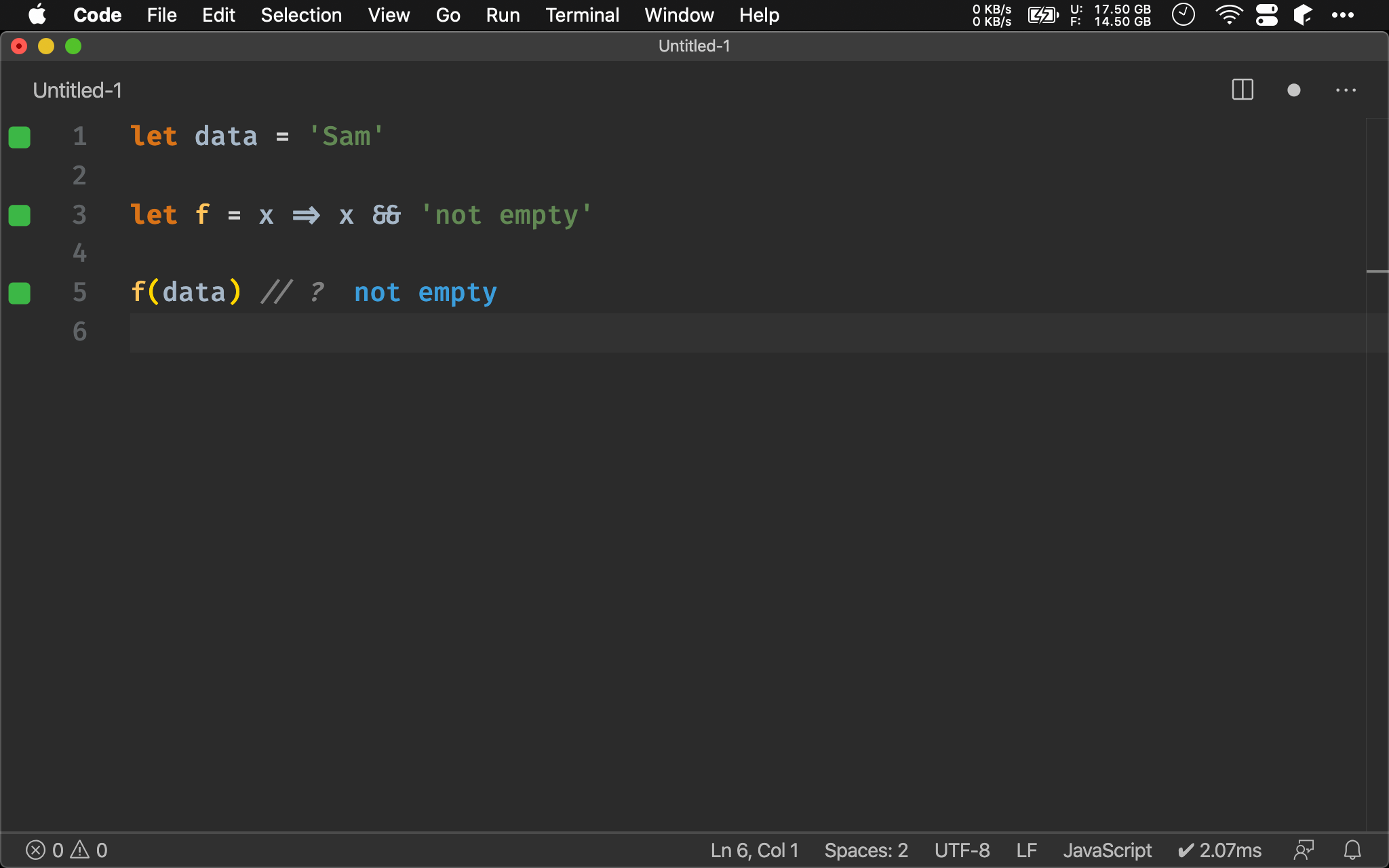Click the Quokka 2.07ms checkmark status
The height and width of the screenshot is (868, 1389).
click(x=1219, y=850)
